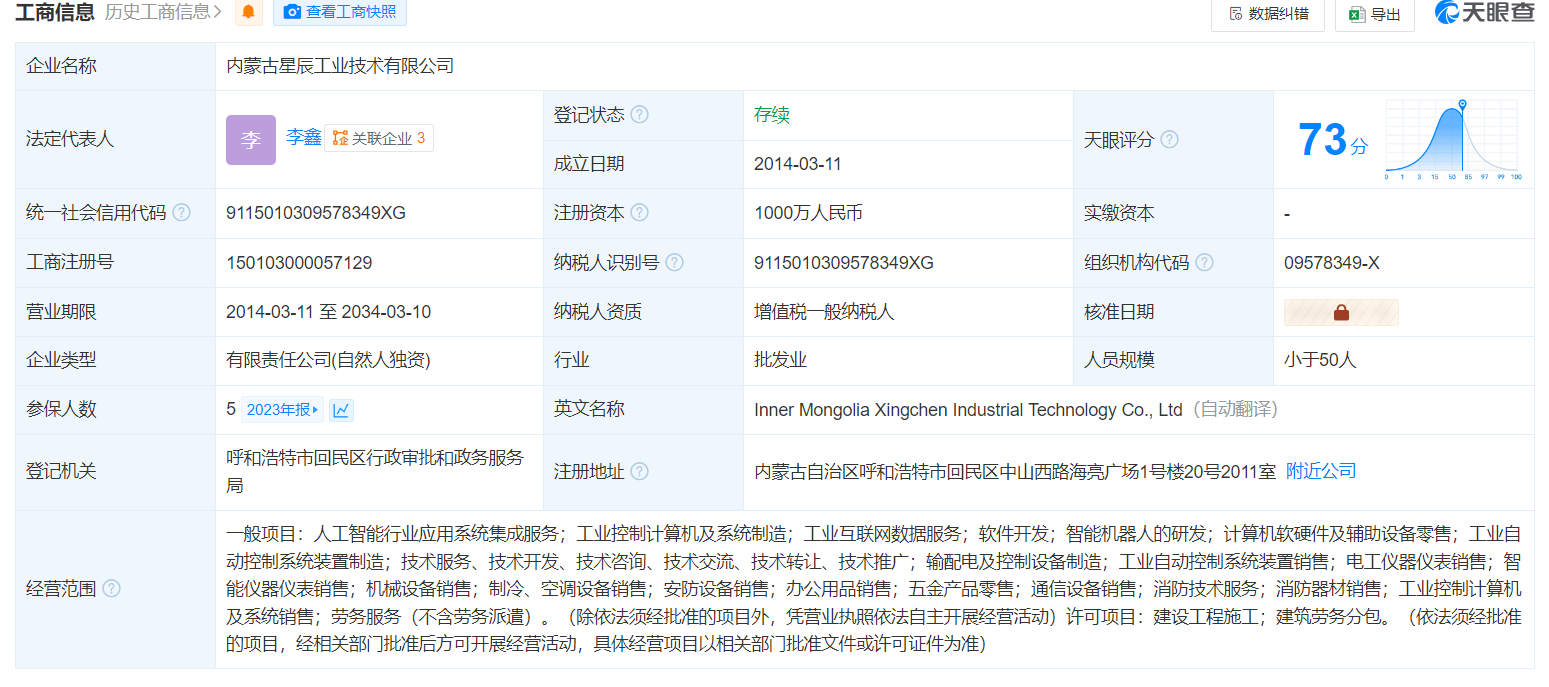This screenshot has width=1549, height=687.
Task: Export data with 导出 button
Action: 1375,14
